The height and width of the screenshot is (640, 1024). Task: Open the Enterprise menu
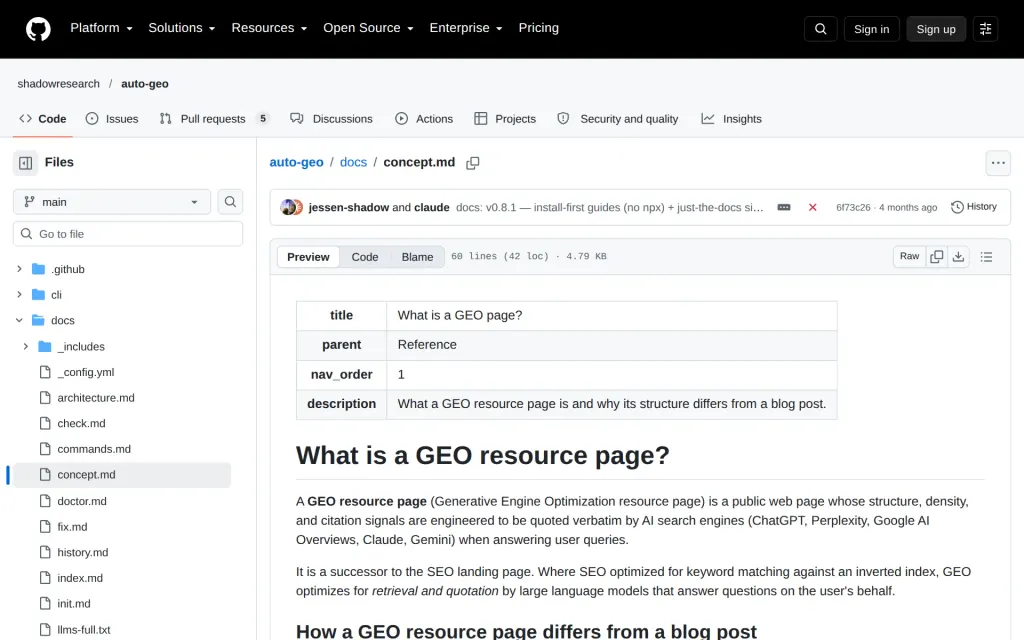466,28
